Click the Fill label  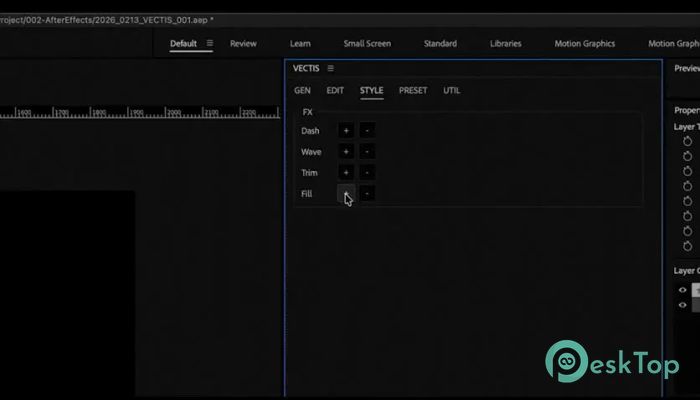tap(306, 194)
